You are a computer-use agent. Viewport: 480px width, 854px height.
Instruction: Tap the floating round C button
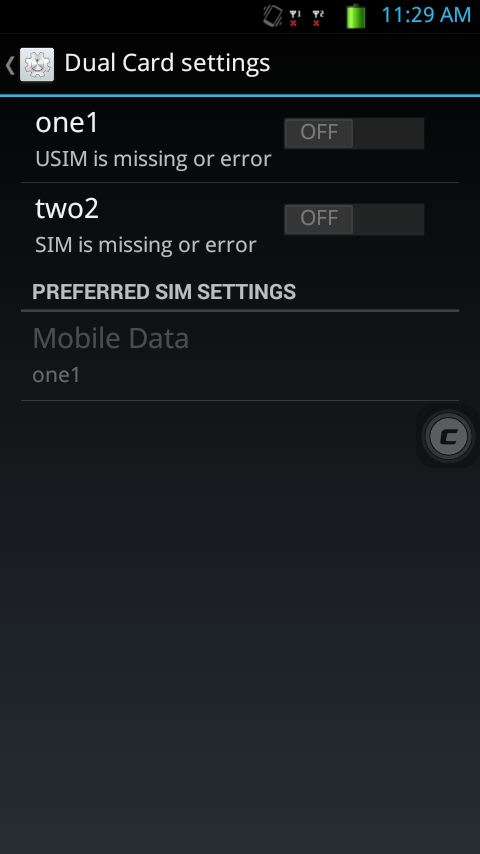pyautogui.click(x=448, y=436)
